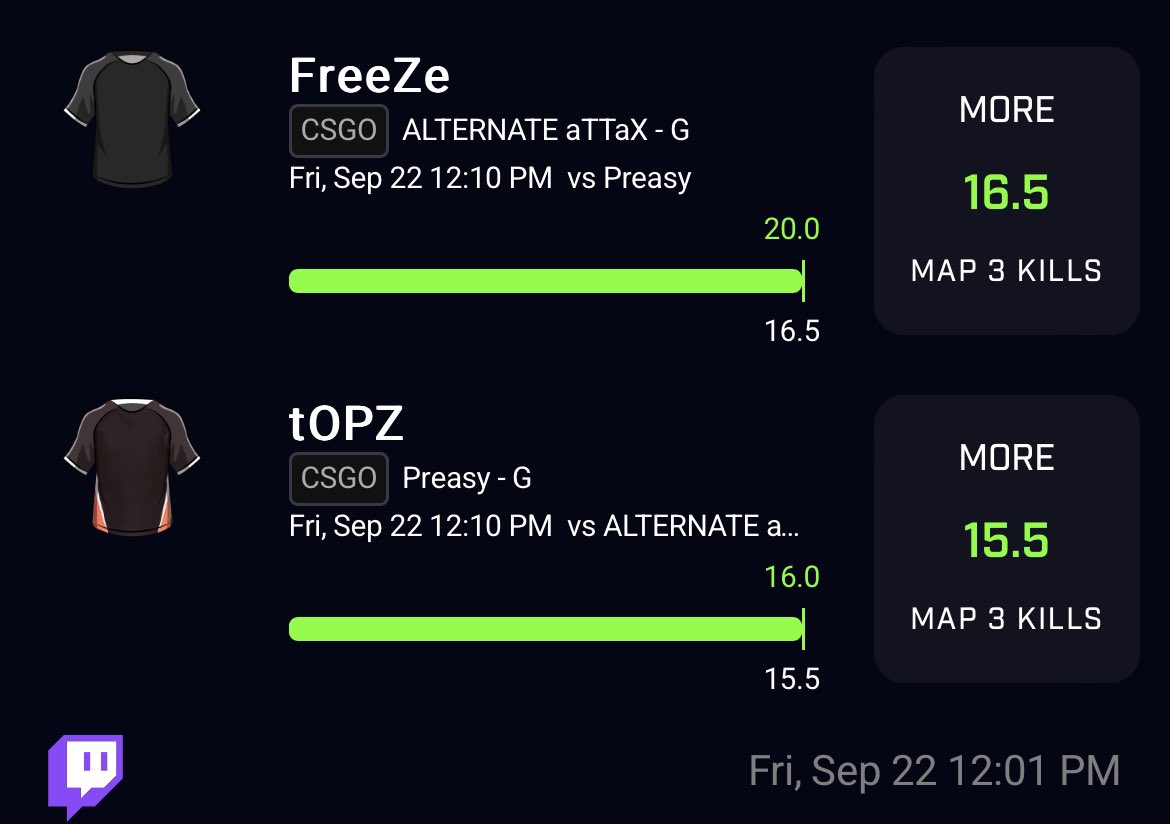
Task: Click the 16.5 line below FreeZe's bar
Action: 792,331
